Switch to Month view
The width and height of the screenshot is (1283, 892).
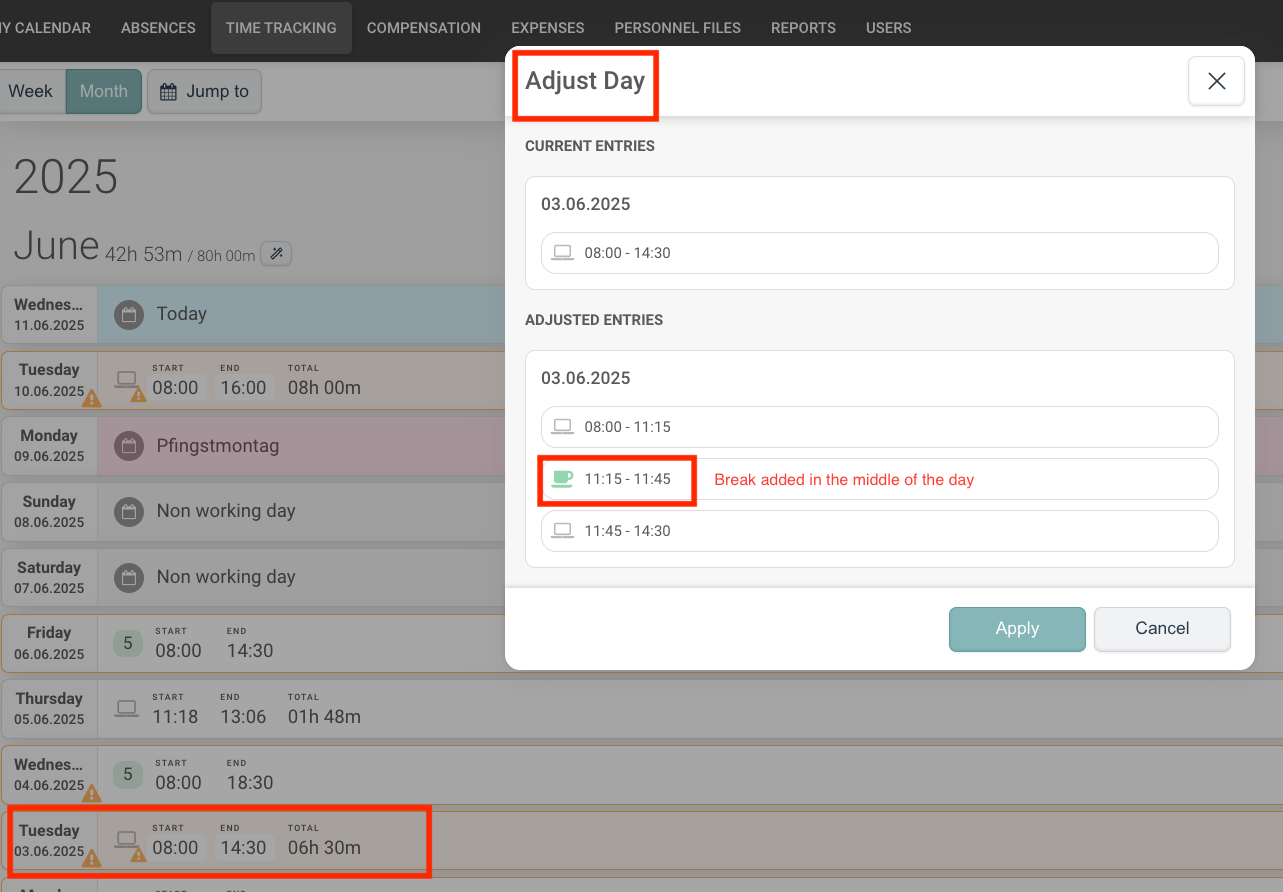(104, 91)
